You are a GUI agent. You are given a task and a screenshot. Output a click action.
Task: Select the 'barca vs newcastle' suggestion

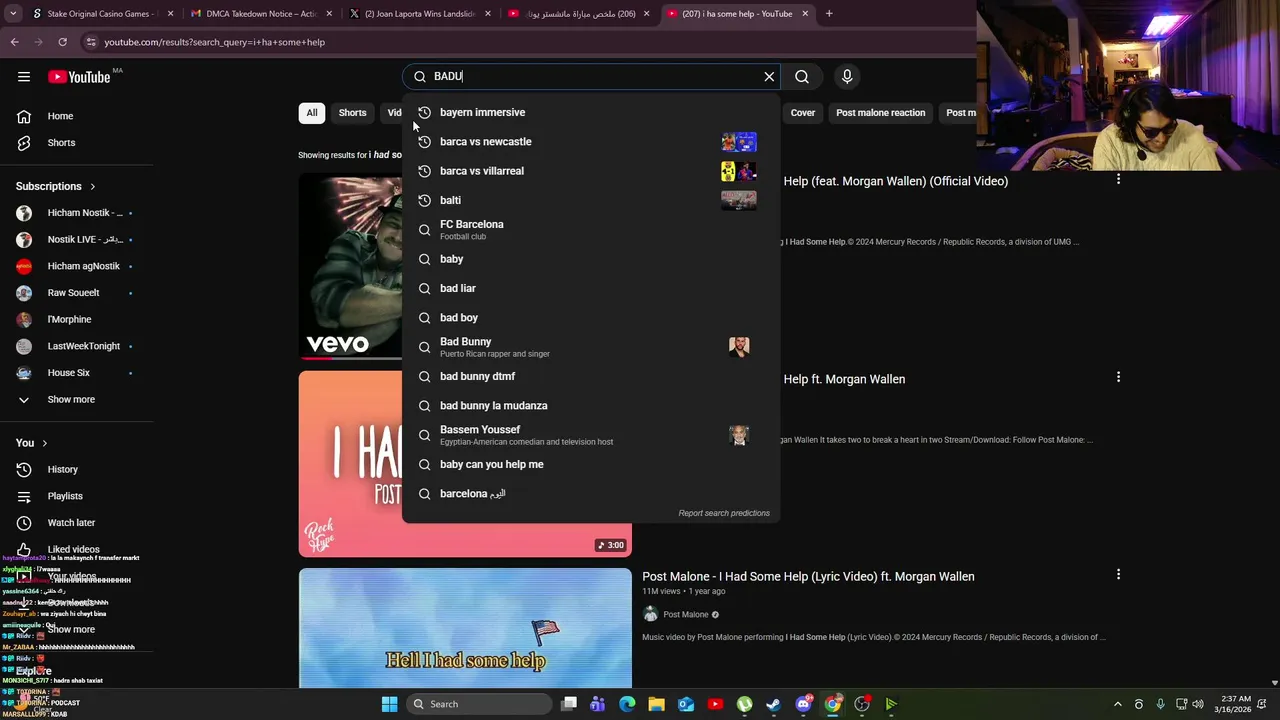tap(590, 141)
